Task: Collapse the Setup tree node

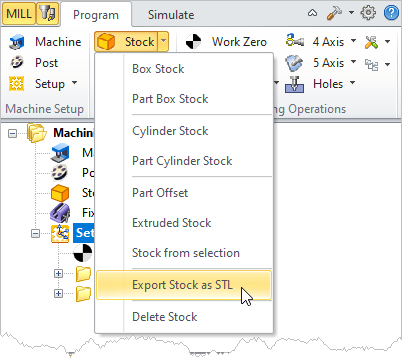Action: click(35, 234)
